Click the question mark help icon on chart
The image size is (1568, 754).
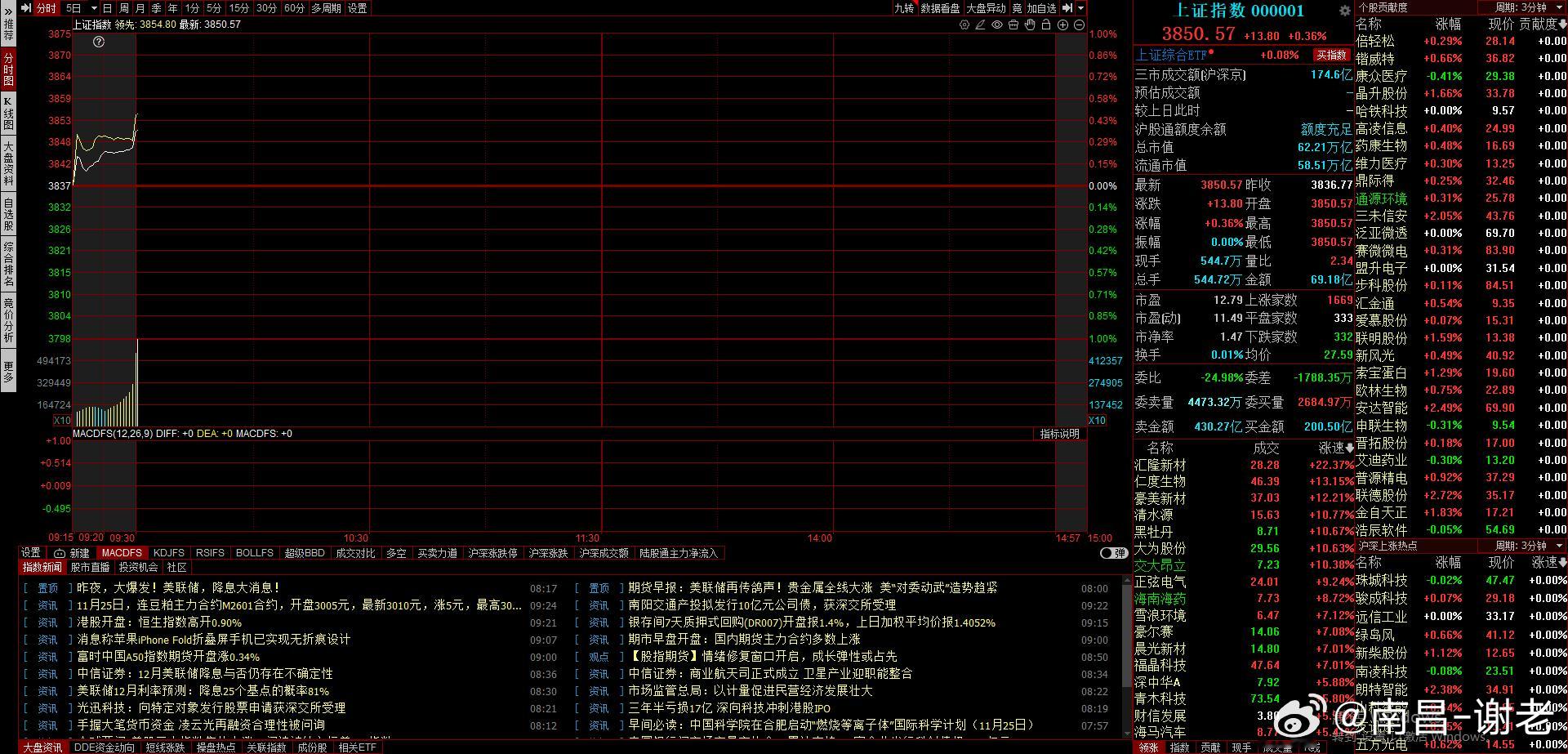click(x=99, y=42)
